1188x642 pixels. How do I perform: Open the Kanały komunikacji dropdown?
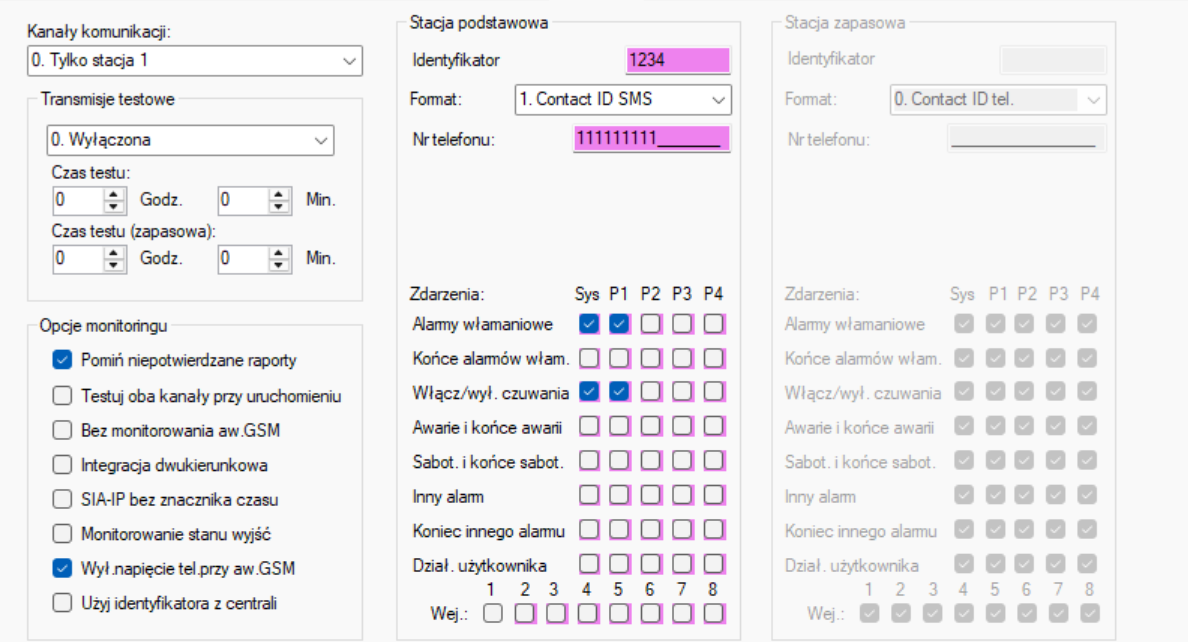tap(195, 61)
